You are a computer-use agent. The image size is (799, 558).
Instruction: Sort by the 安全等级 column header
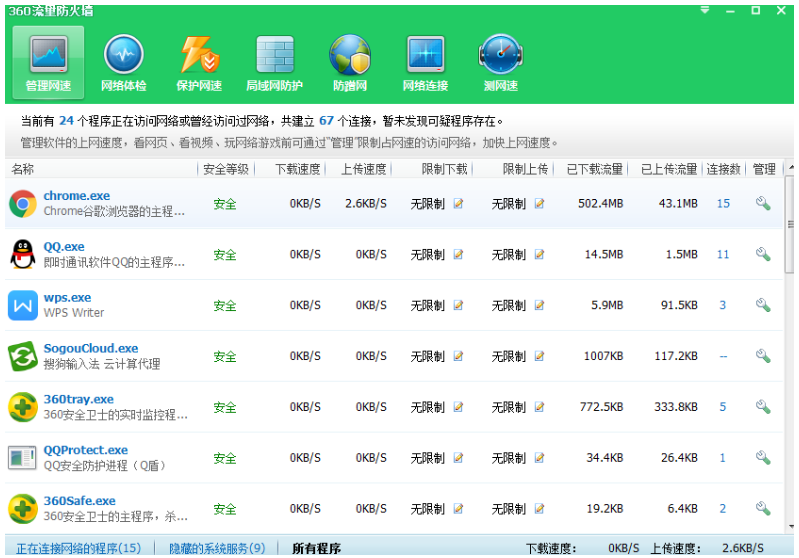click(226, 169)
